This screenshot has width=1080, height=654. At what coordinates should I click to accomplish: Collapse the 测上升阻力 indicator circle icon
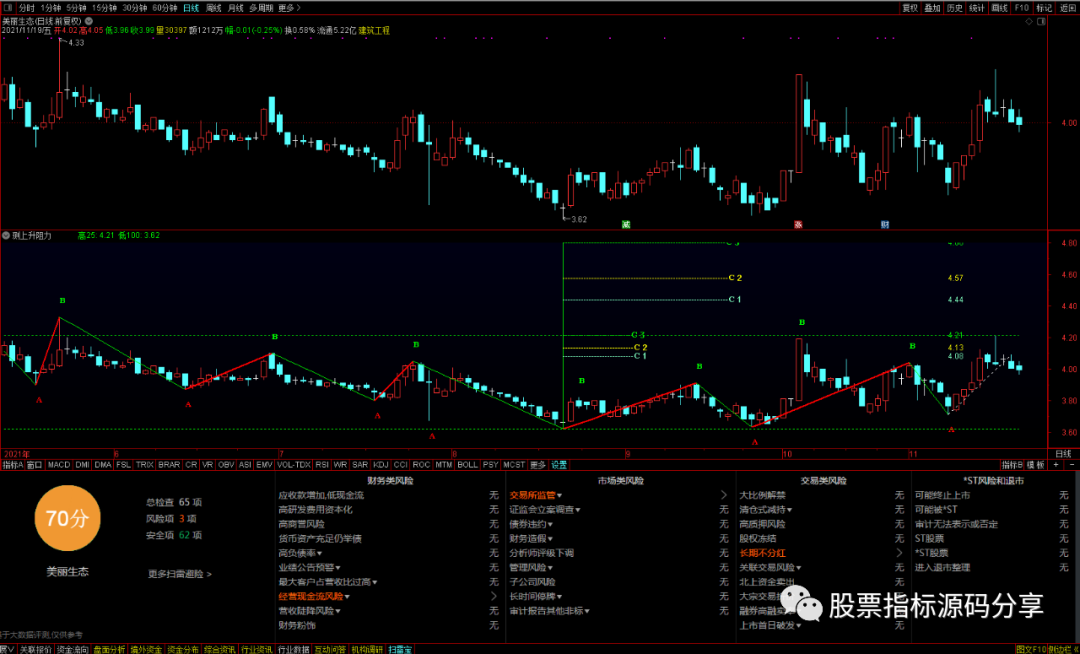(6, 235)
